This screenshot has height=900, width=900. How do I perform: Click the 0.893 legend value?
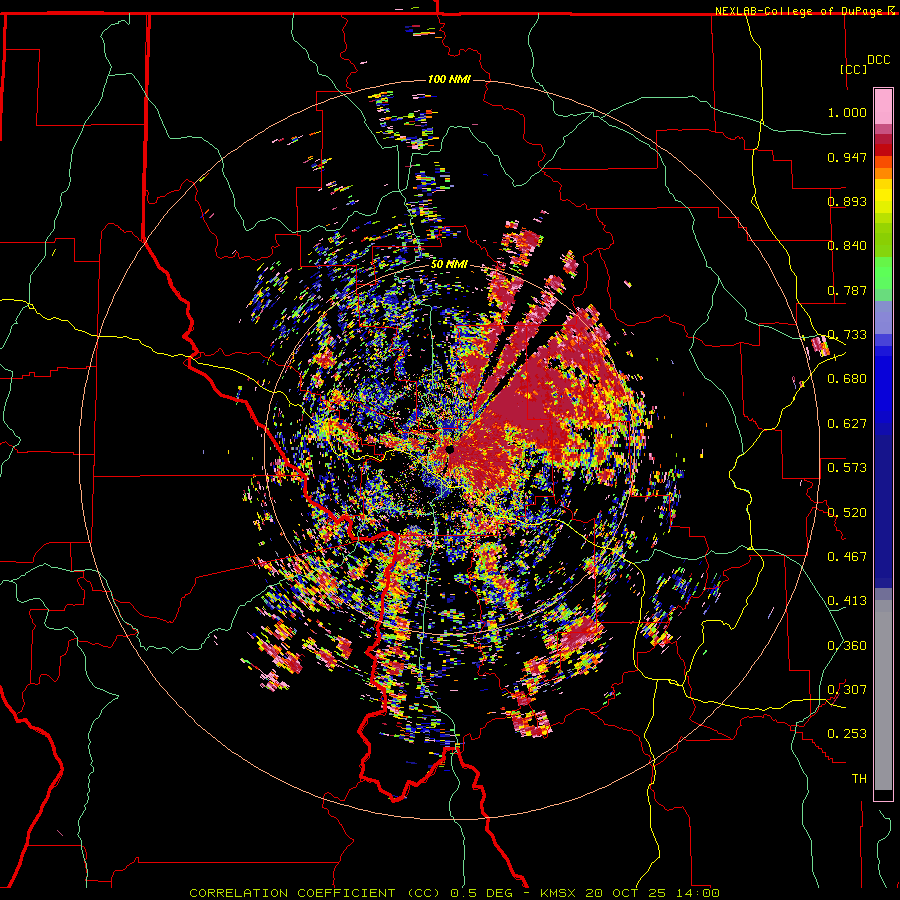pyautogui.click(x=847, y=201)
